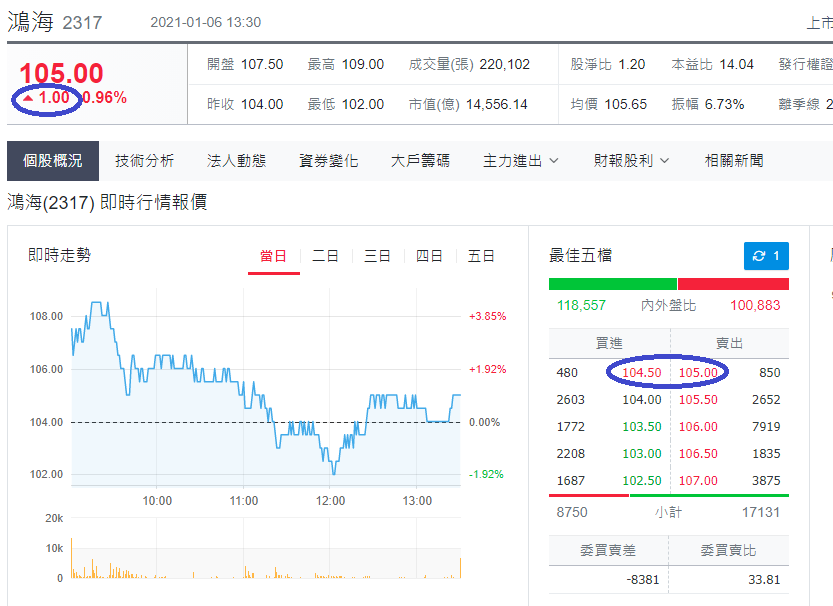Click the green inner-volume ratio bar

point(613,284)
